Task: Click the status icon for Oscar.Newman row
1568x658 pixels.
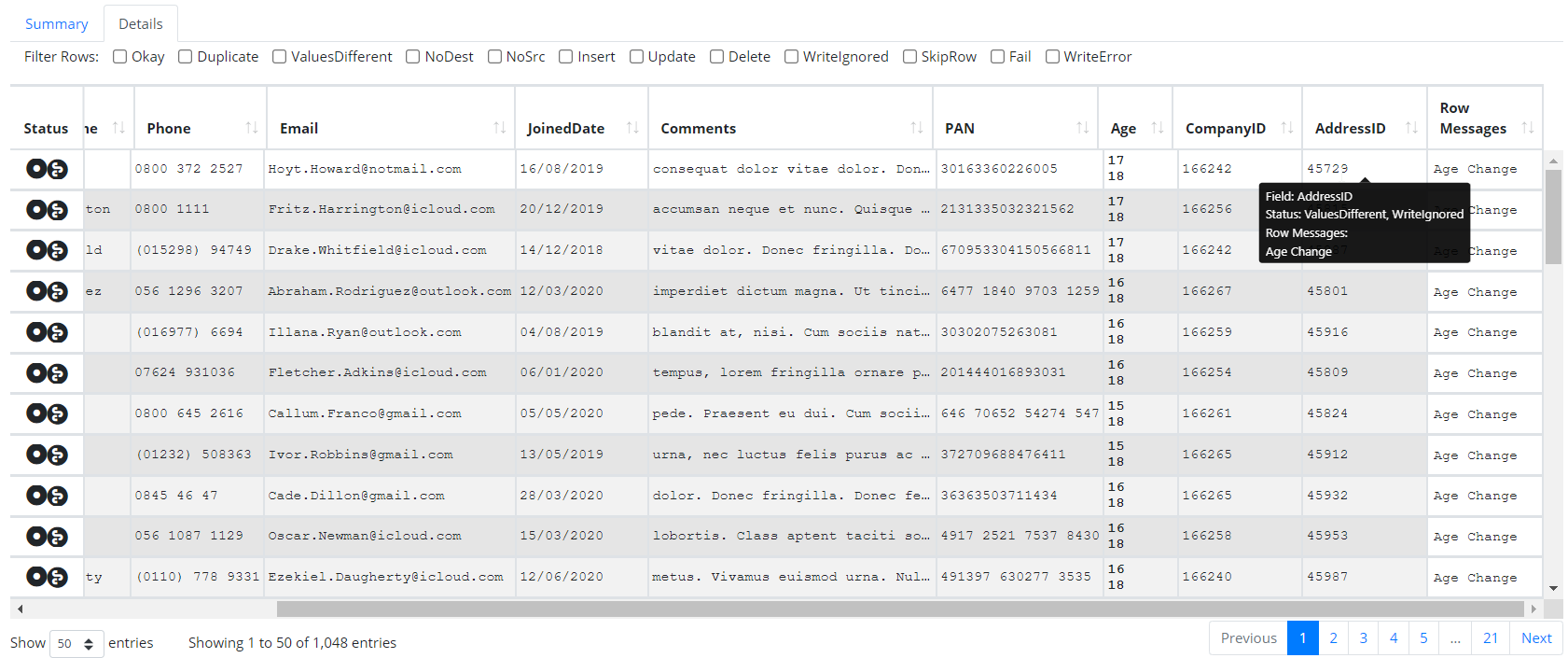Action: 47,537
